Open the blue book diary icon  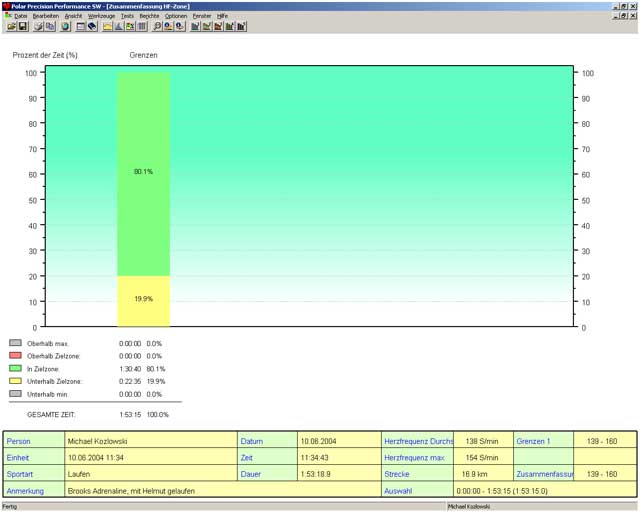[92, 27]
